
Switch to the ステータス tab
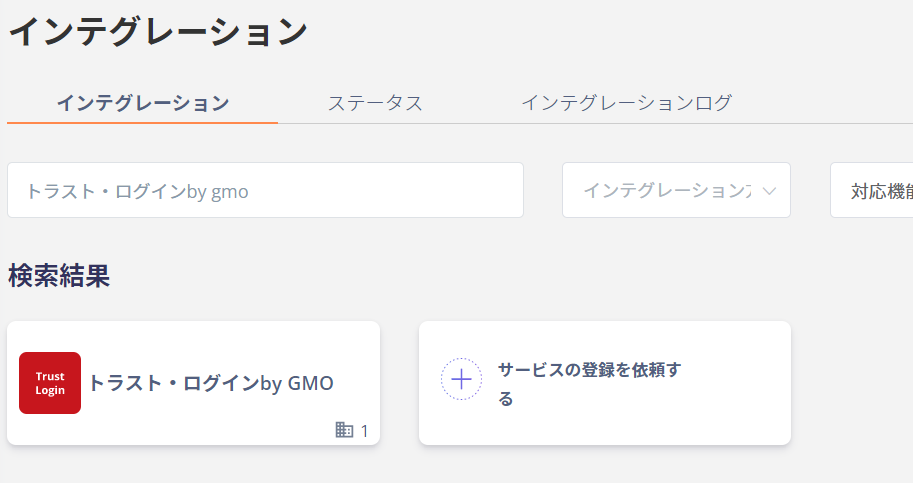click(x=375, y=103)
